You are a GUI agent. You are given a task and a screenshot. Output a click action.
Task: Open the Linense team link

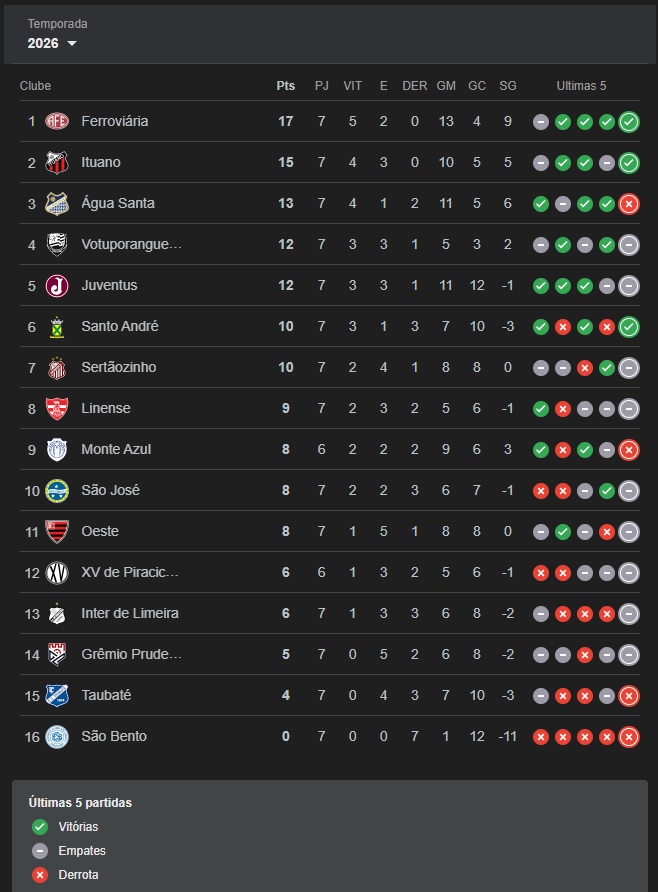106,409
